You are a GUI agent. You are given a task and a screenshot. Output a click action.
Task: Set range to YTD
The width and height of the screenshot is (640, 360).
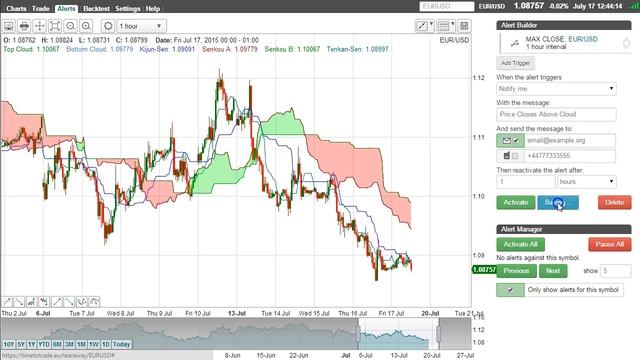point(44,344)
